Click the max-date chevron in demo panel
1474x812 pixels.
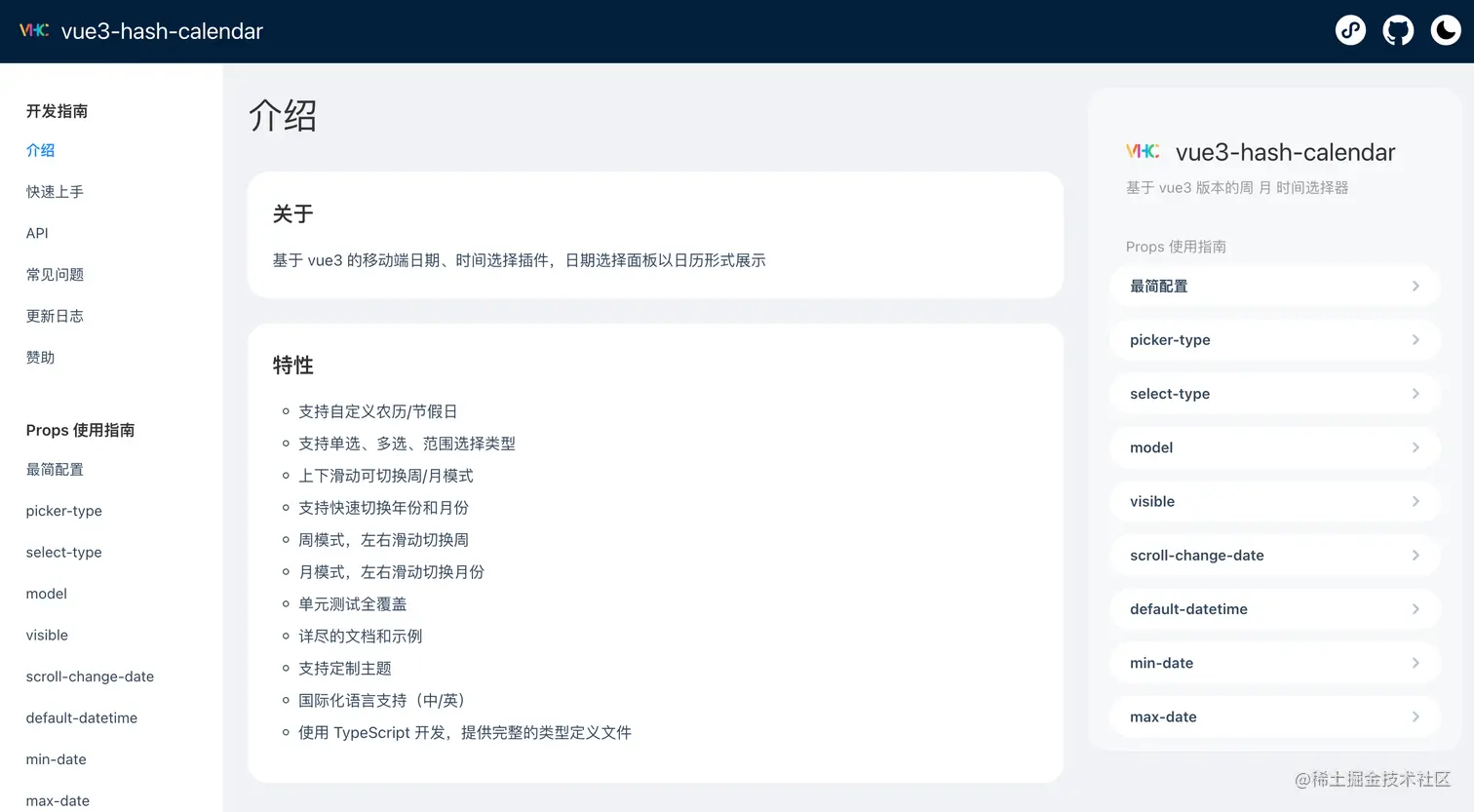coord(1416,716)
